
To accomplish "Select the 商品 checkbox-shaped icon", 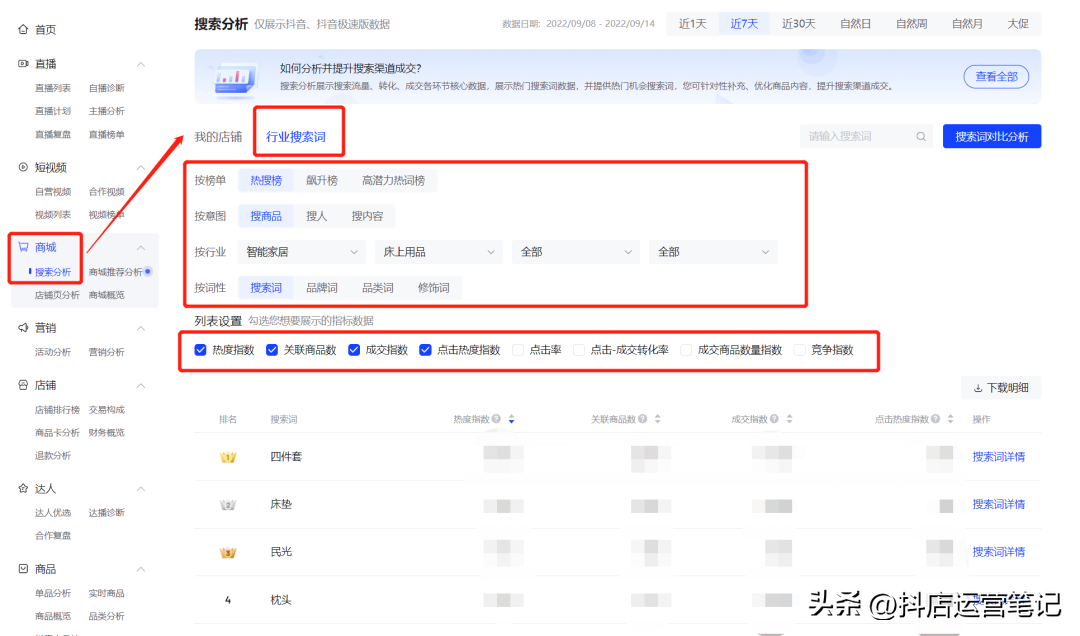I will [x=23, y=568].
